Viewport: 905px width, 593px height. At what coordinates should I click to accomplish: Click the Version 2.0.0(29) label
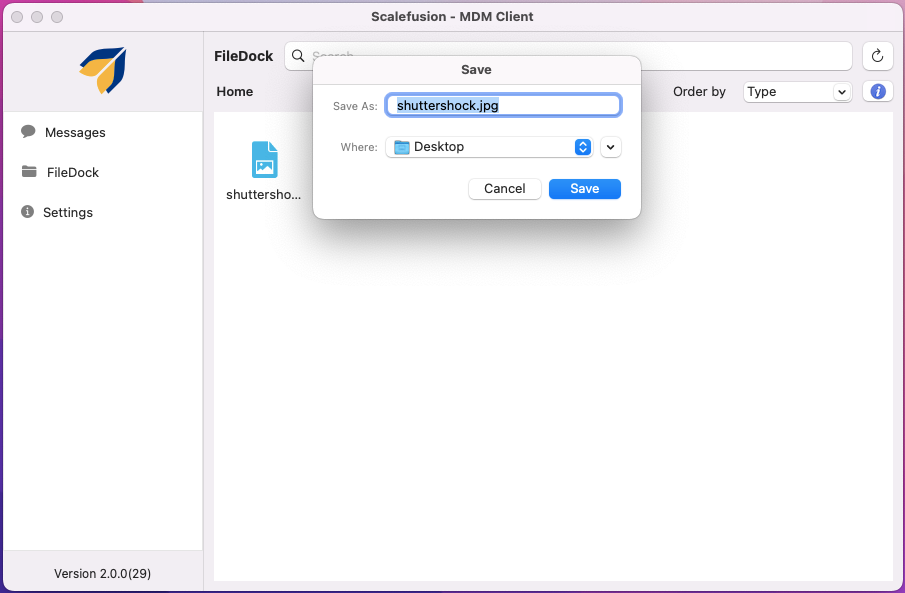tap(103, 573)
